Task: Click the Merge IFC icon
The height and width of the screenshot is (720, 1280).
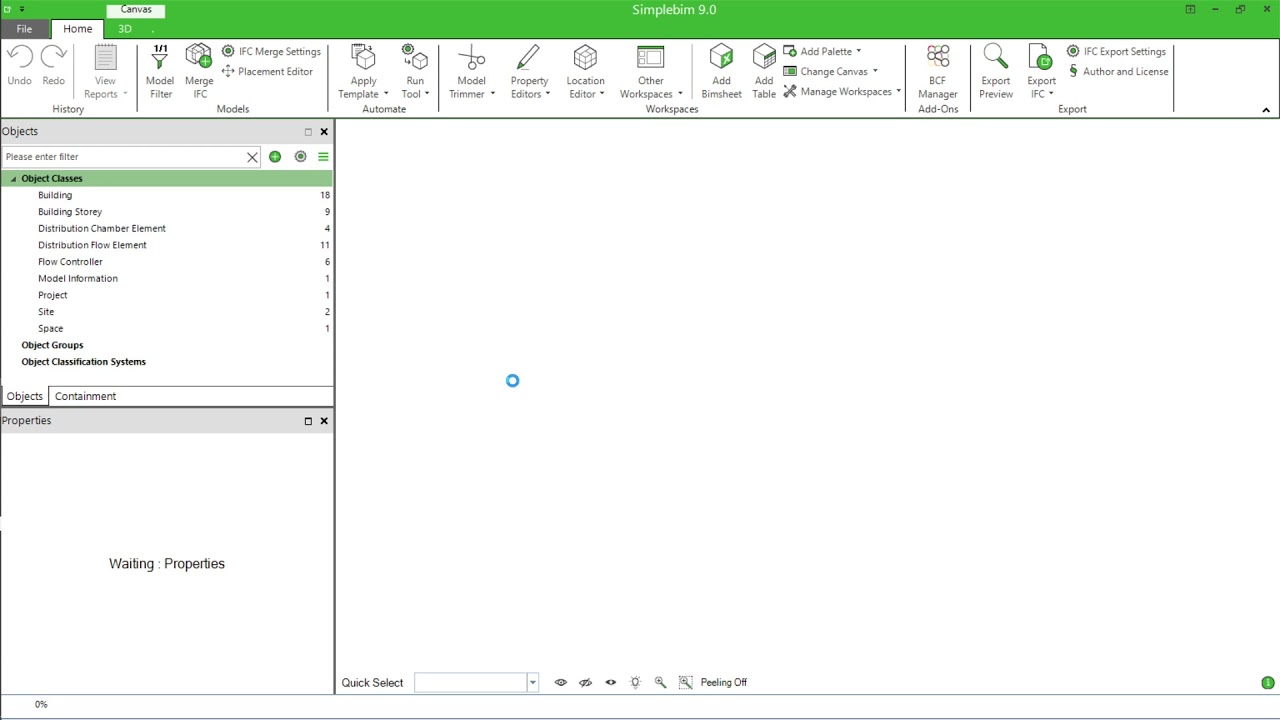Action: tap(199, 56)
